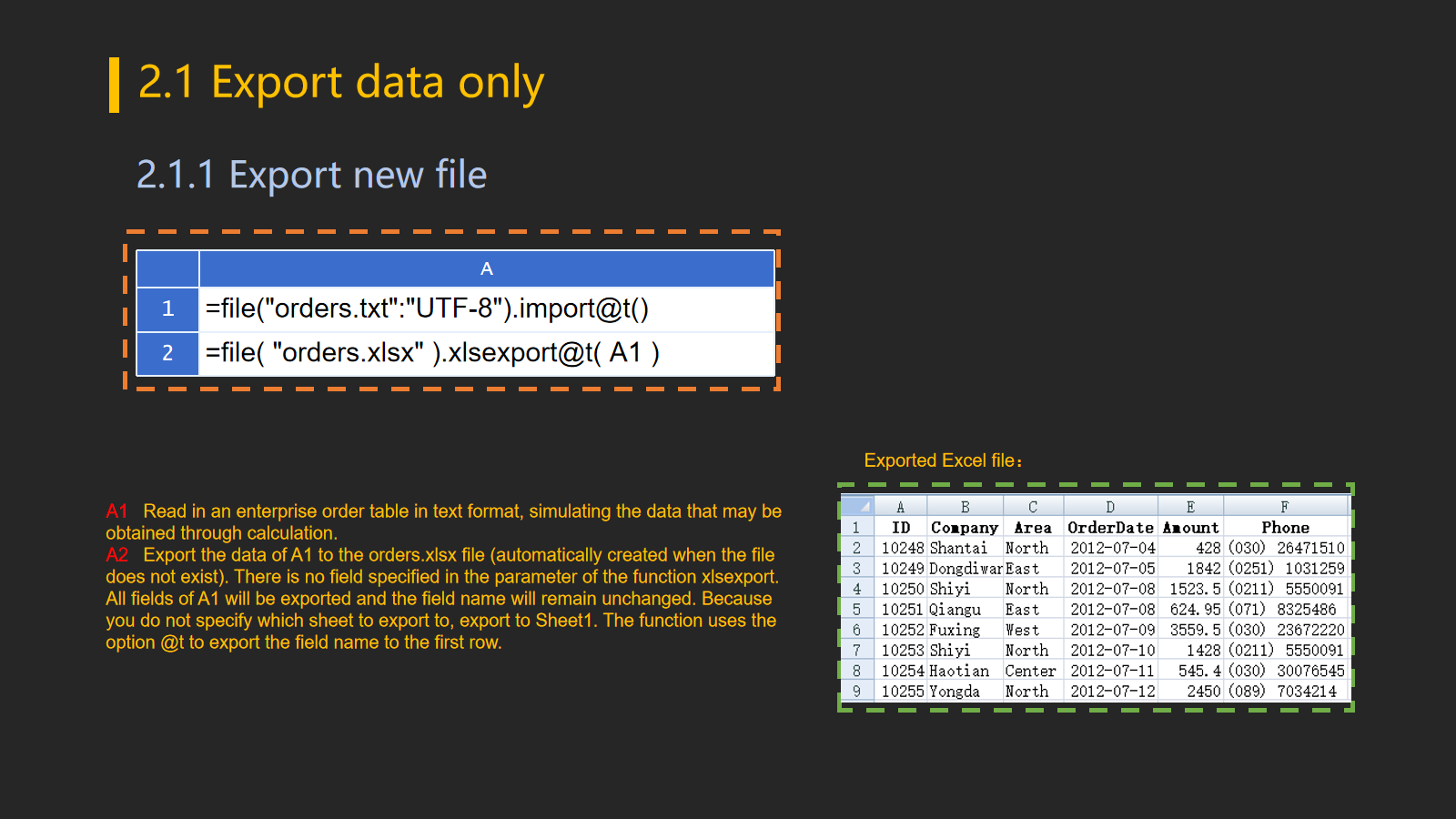This screenshot has width=1456, height=819.
Task: Click the blank corner cell of the code grid
Action: point(167,268)
